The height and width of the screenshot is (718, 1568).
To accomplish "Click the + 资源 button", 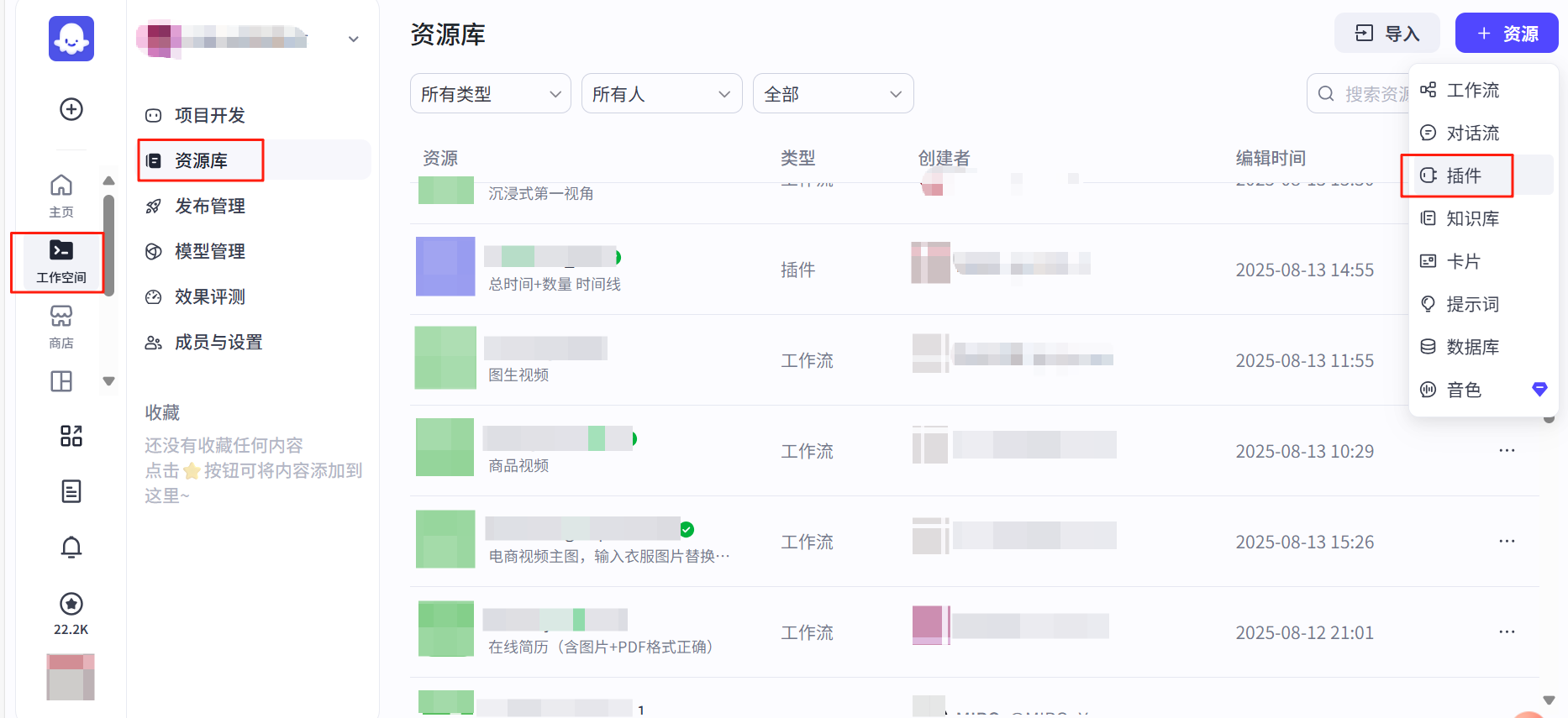I will (1507, 34).
